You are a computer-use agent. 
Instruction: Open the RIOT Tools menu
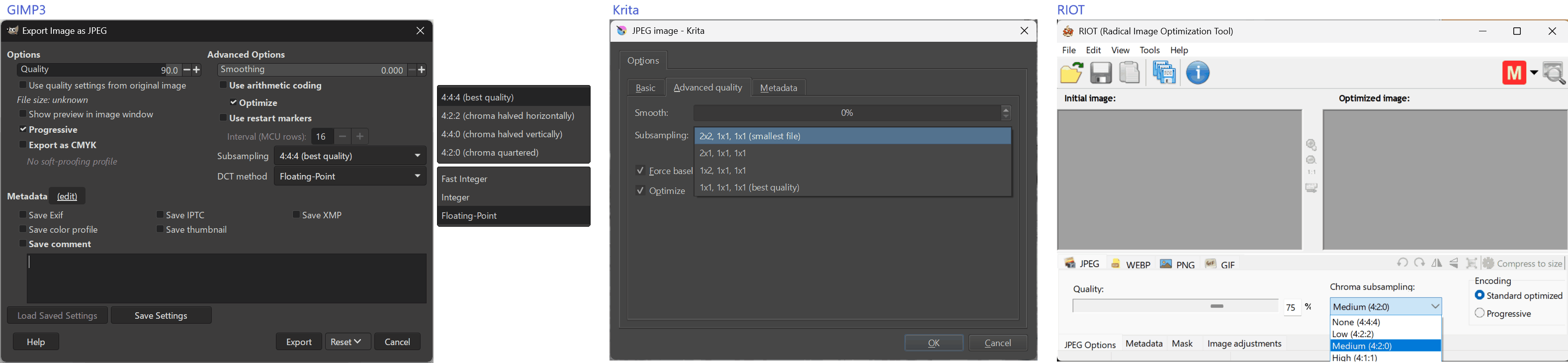[x=1149, y=51]
